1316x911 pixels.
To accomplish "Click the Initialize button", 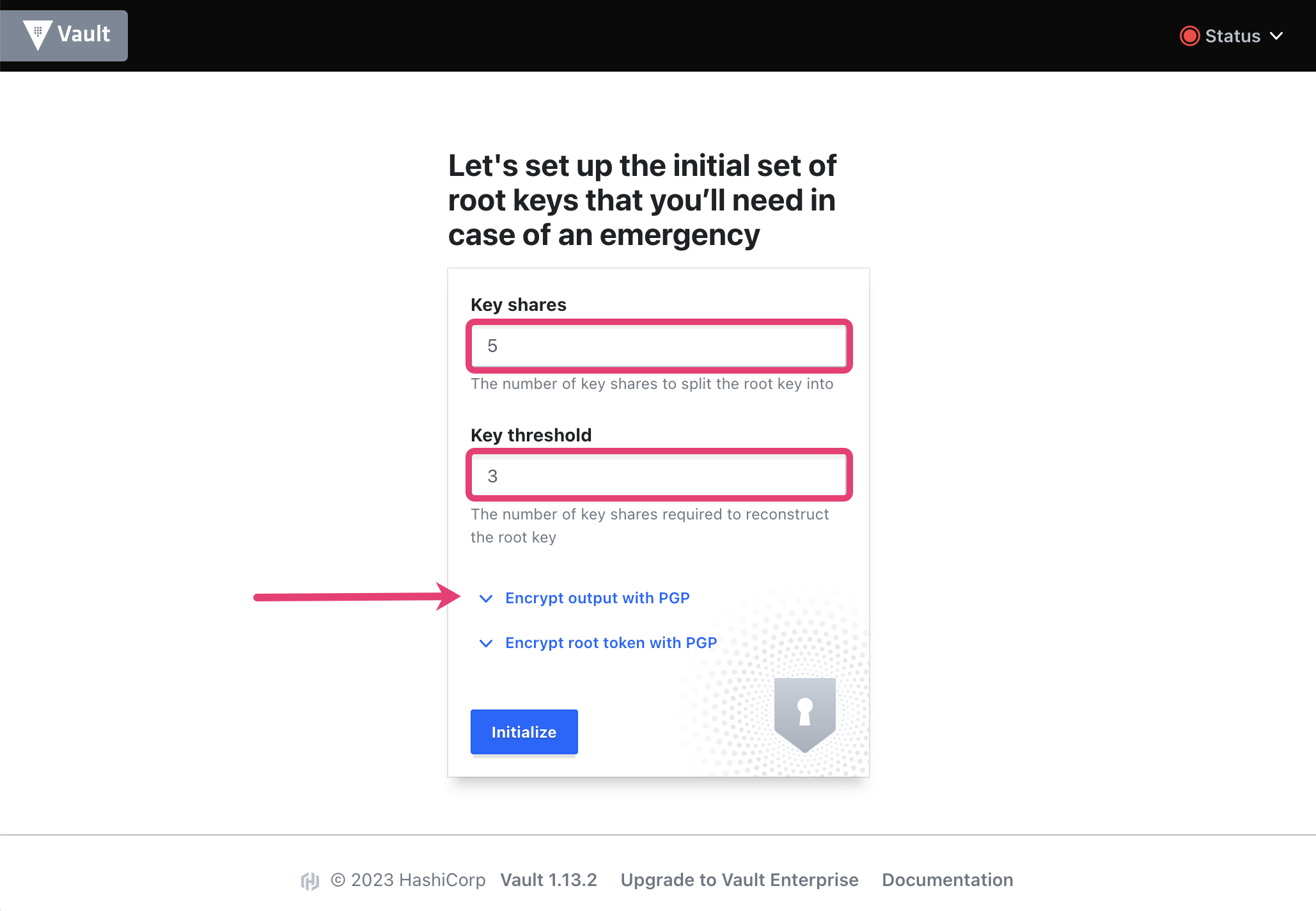I will click(x=524, y=732).
